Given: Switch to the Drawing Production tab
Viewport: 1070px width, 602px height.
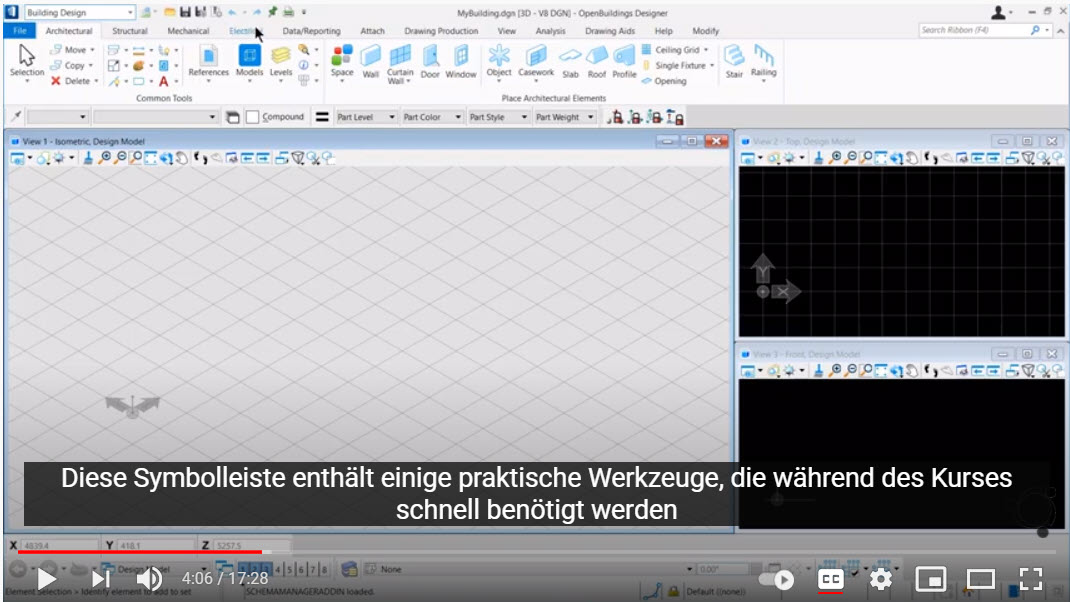Looking at the screenshot, I should 441,31.
